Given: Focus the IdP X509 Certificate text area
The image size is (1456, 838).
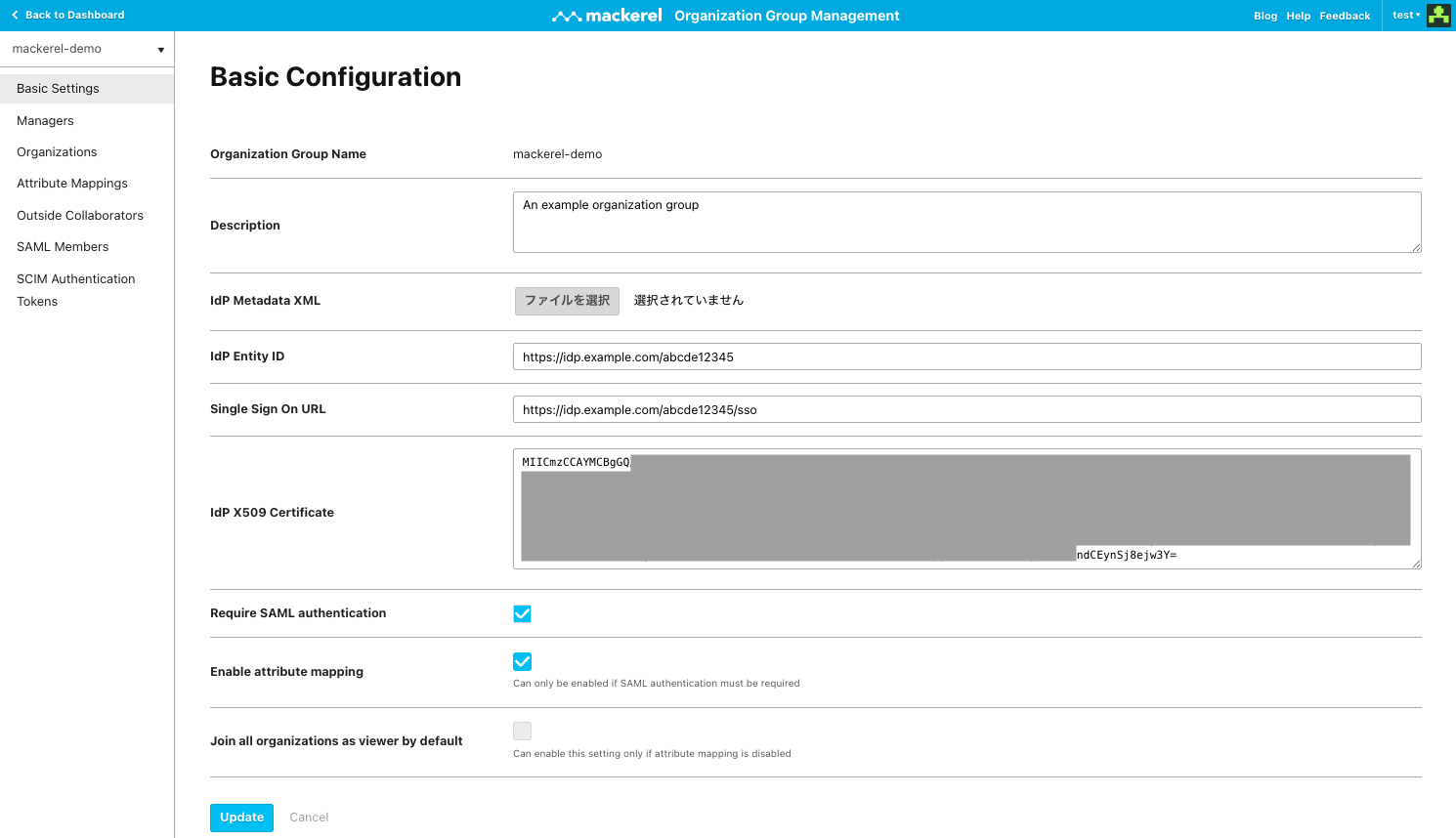Looking at the screenshot, I should coord(967,509).
